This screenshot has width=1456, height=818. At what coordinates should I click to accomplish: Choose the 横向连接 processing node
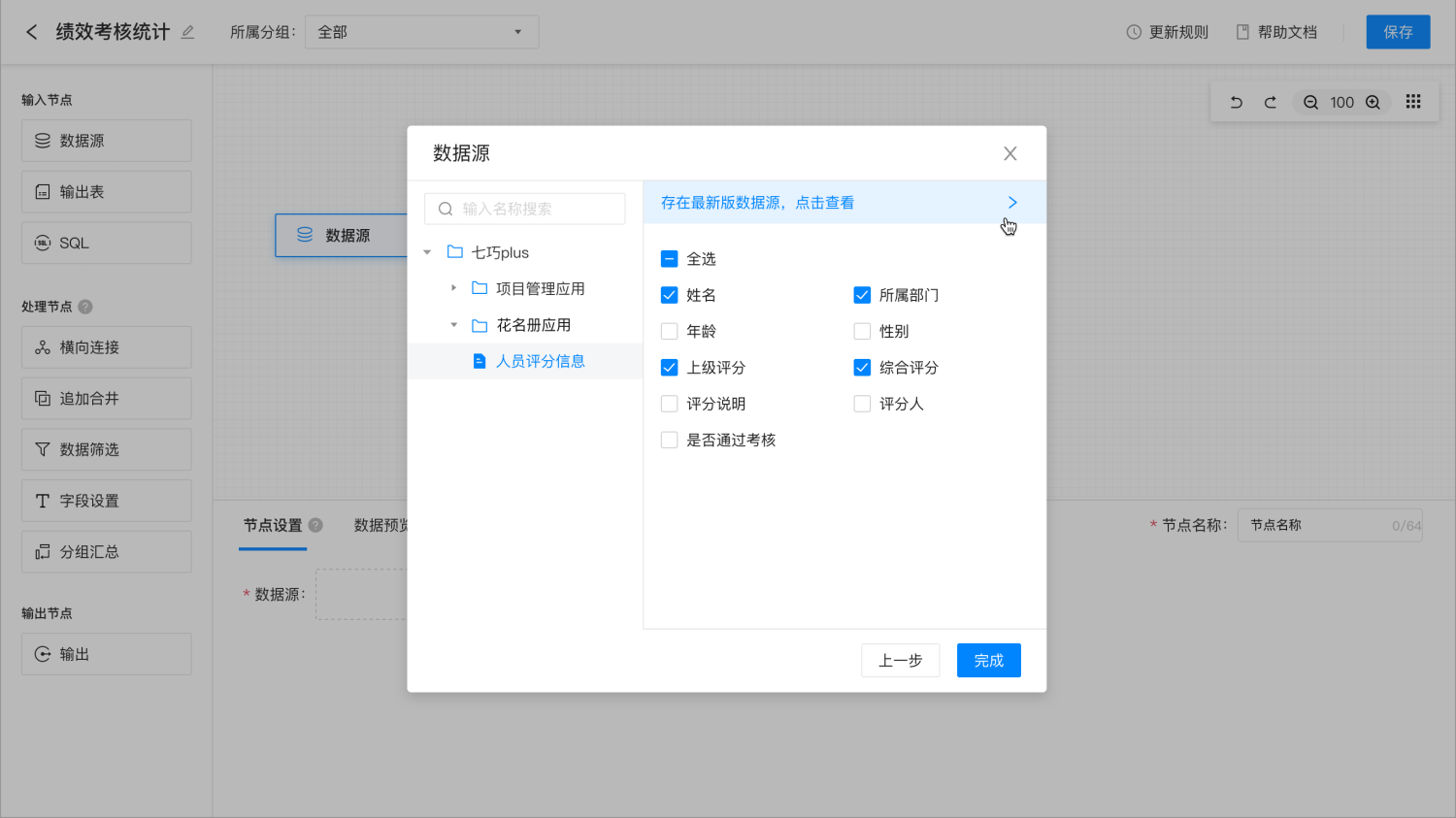point(107,347)
